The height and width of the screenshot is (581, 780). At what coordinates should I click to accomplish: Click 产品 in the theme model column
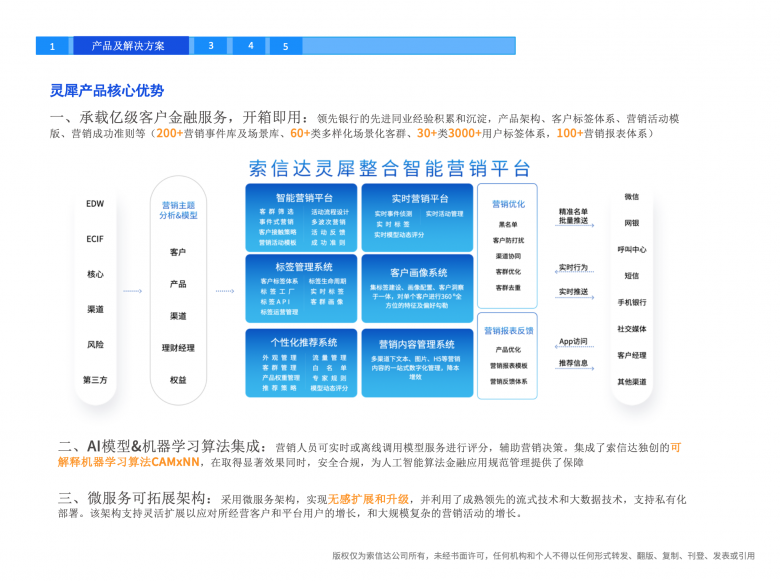pyautogui.click(x=178, y=284)
